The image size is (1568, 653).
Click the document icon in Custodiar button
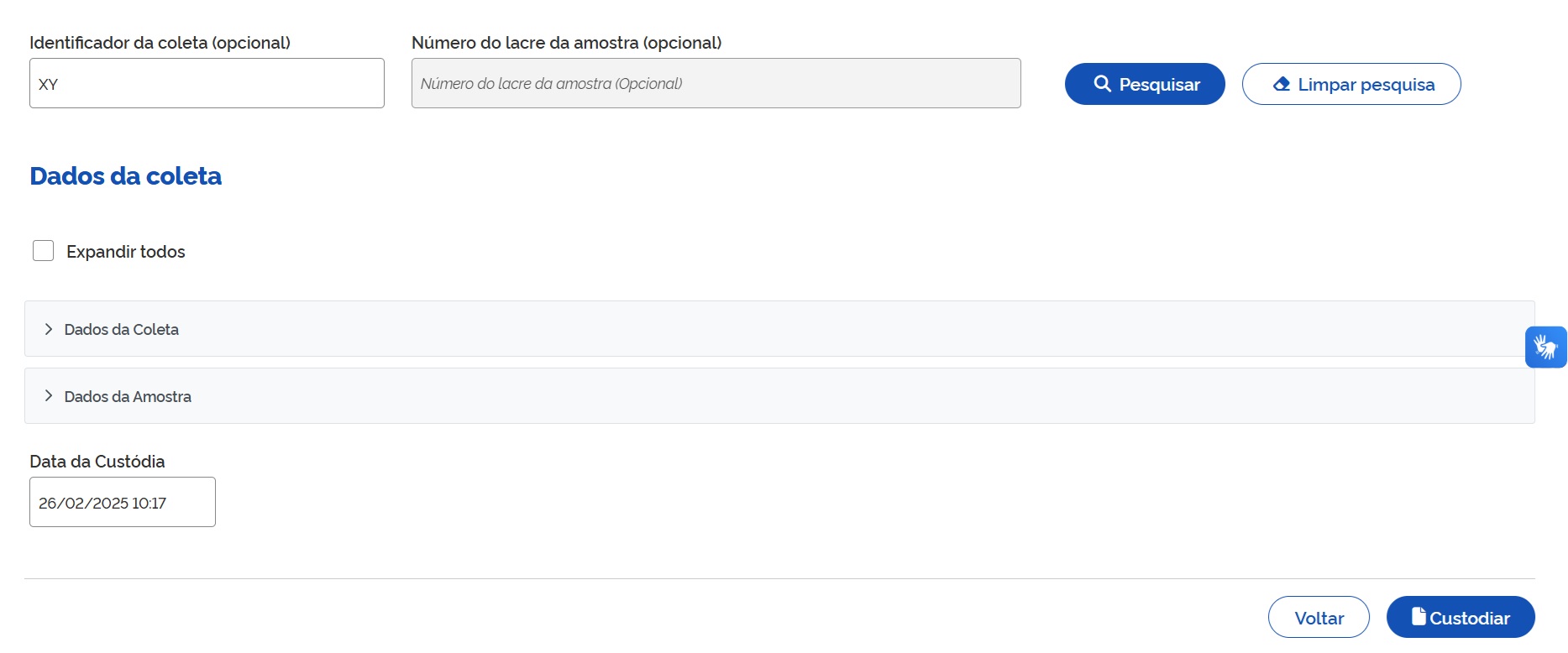(1419, 617)
